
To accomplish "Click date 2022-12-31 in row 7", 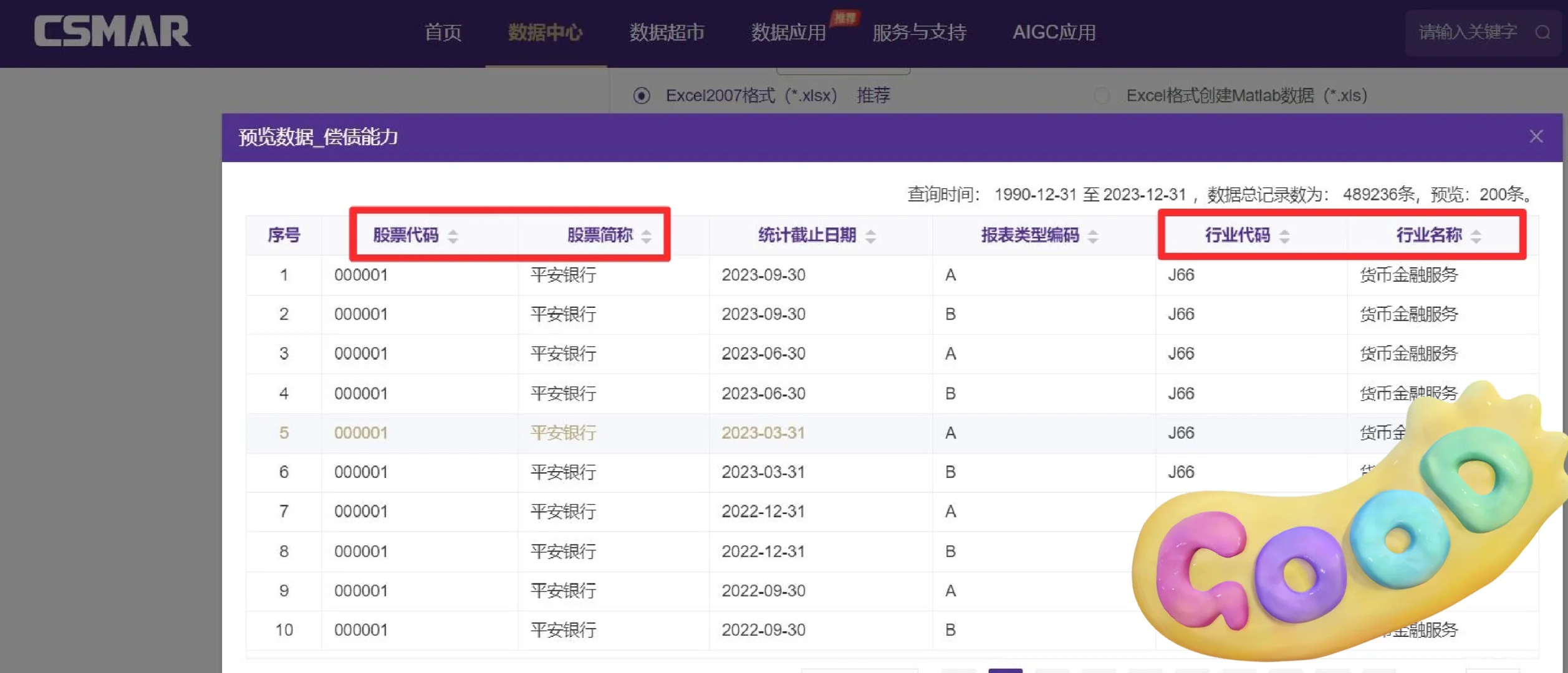I will tap(764, 512).
